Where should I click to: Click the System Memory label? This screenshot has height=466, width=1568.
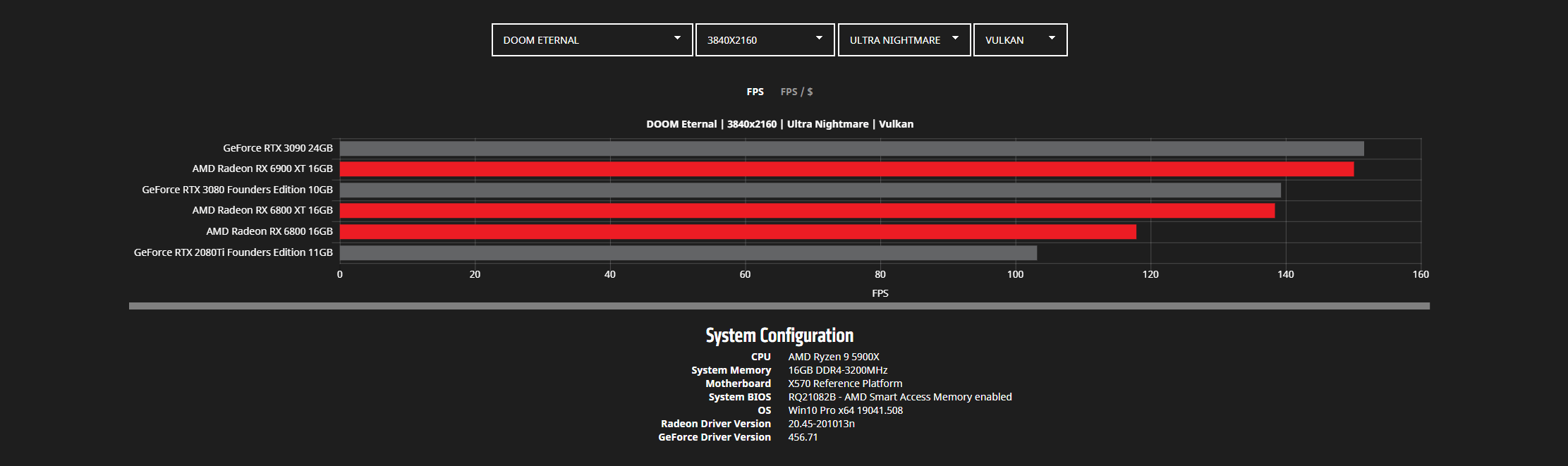pyautogui.click(x=731, y=370)
